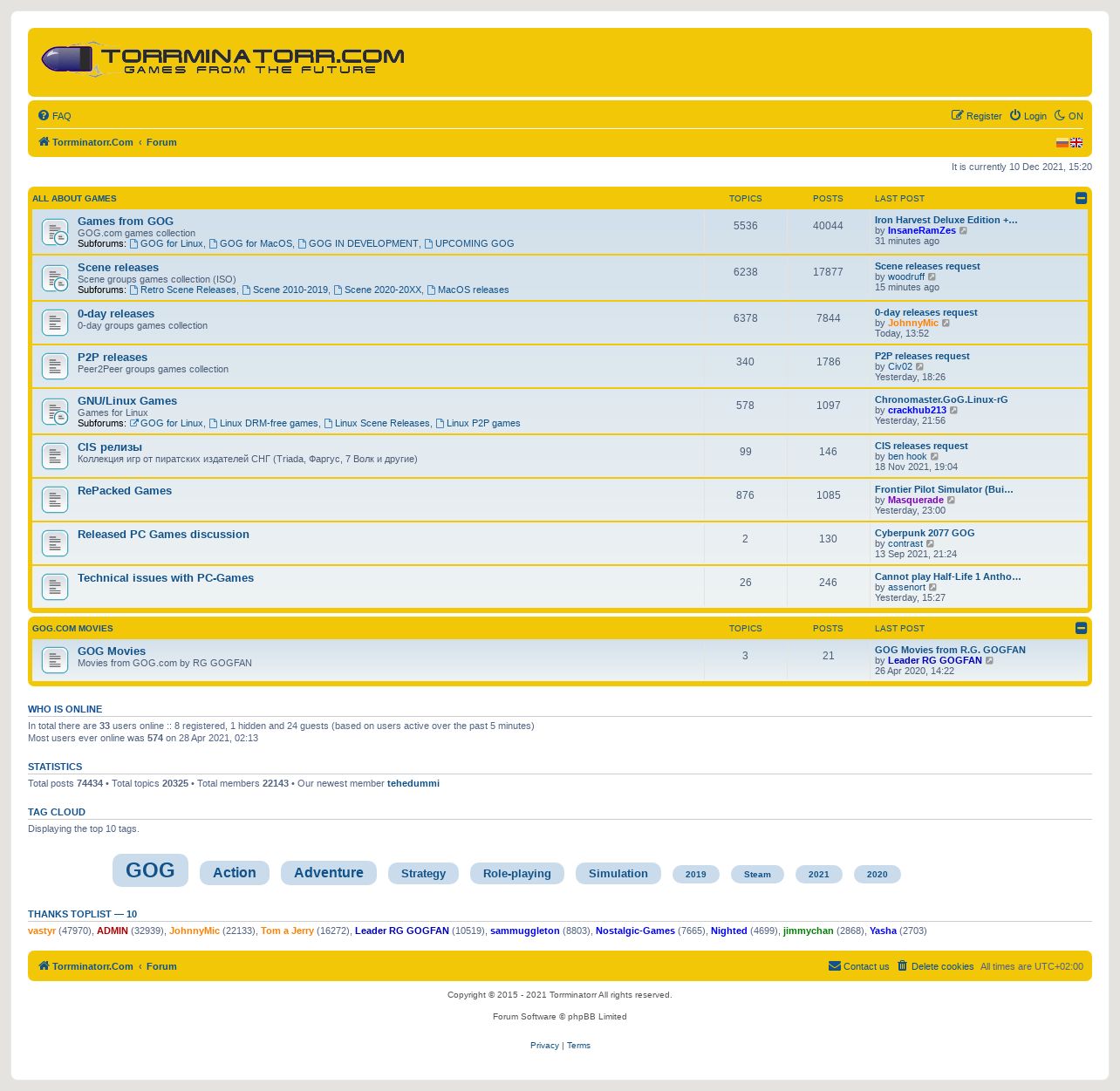
Task: Open the GOG for MacOS subforum
Action: point(251,244)
